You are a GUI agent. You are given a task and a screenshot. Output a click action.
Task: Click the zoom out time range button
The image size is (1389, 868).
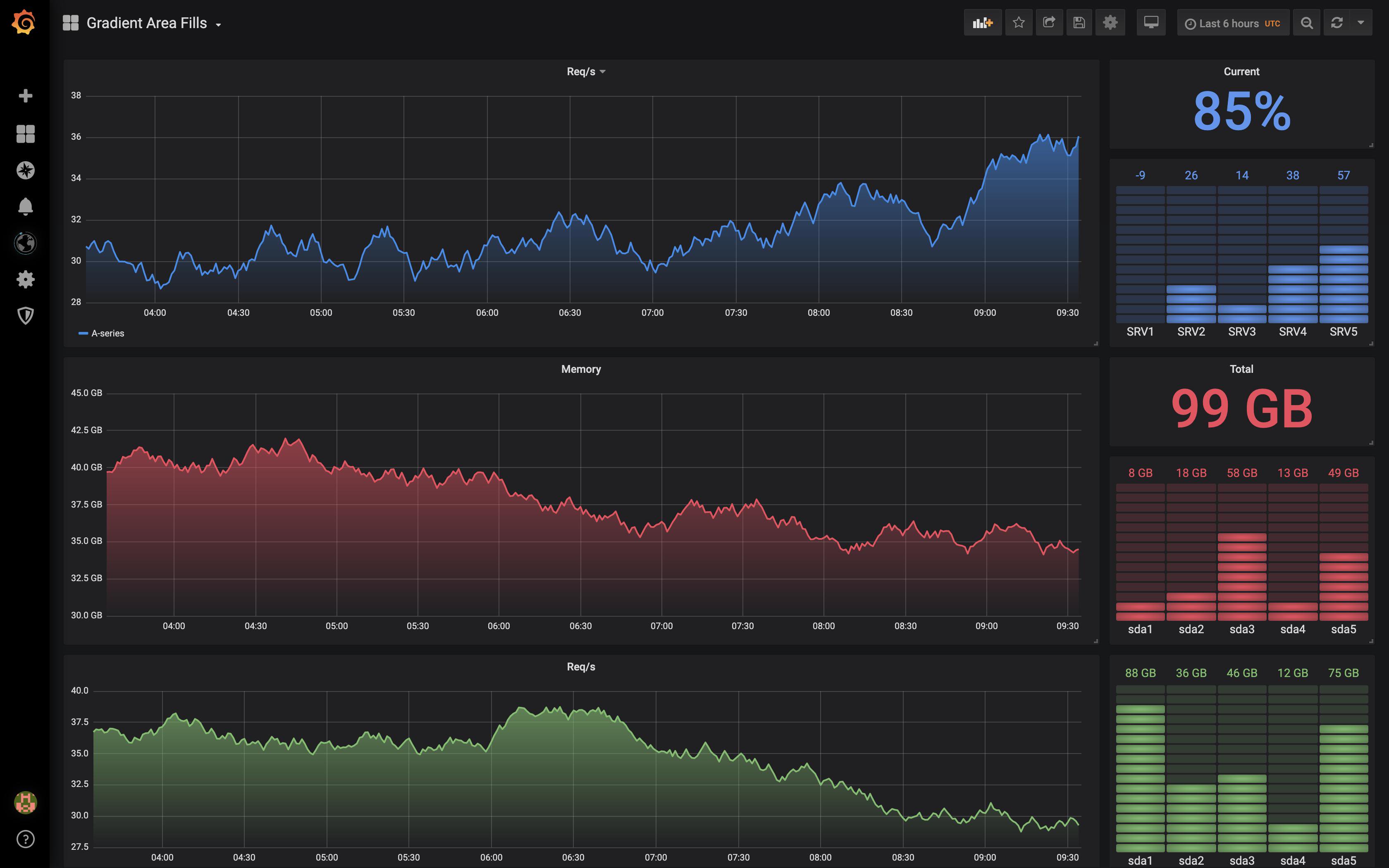point(1306,23)
